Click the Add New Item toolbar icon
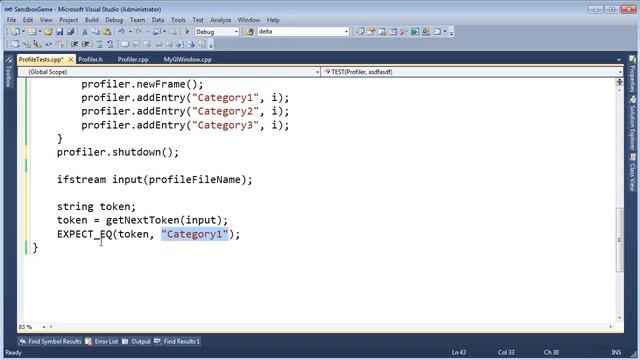The image size is (640, 360). (x=32, y=31)
